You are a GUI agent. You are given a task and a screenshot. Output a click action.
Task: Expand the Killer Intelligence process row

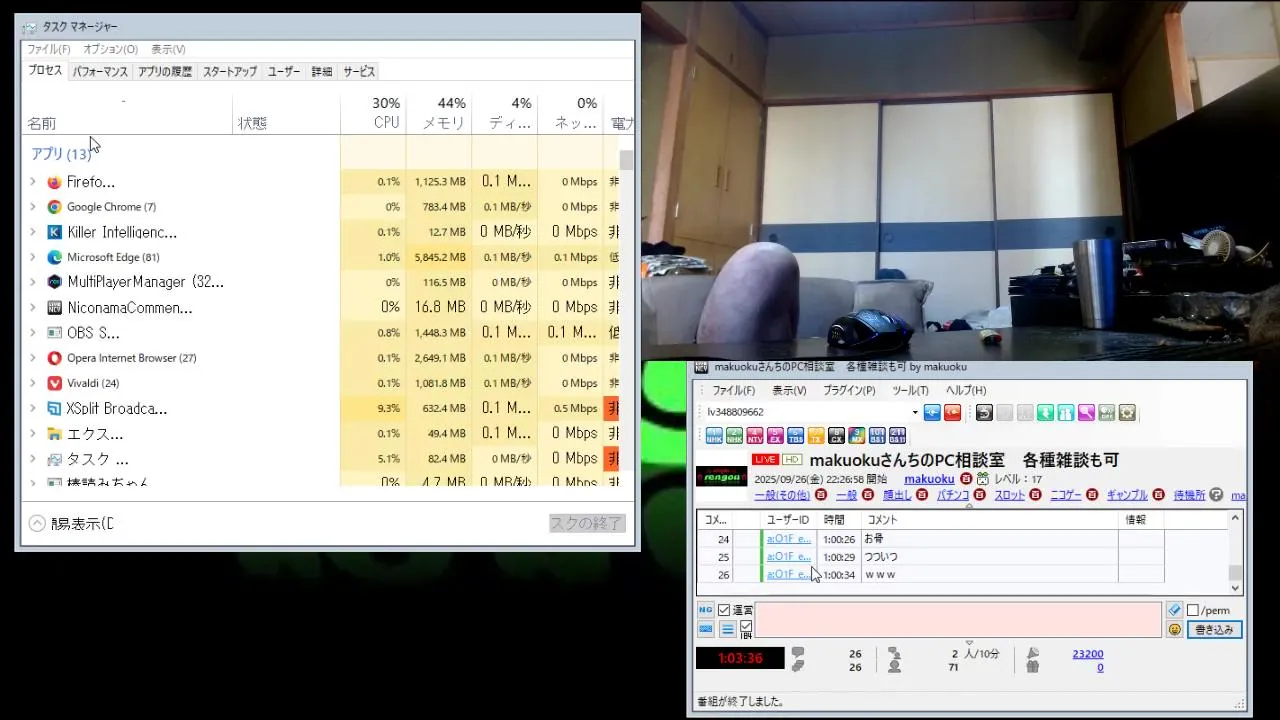(x=32, y=232)
